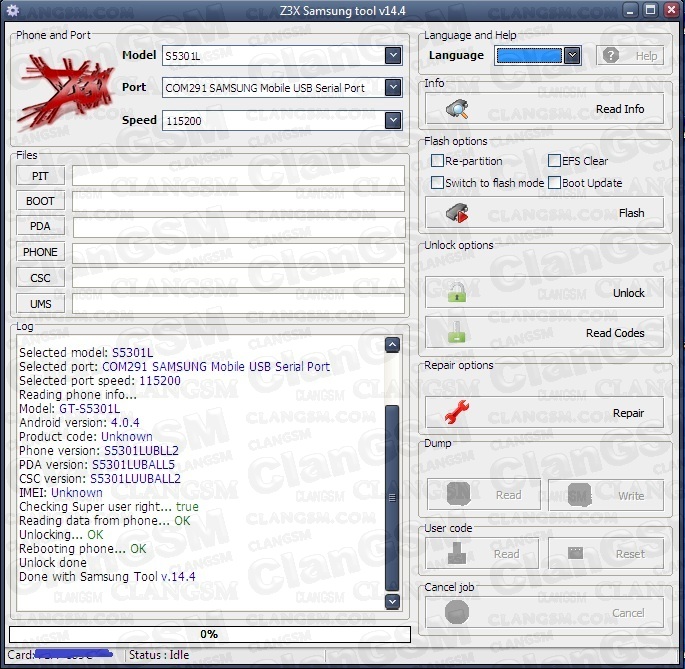Click the User code Reset icon
Screen dimensions: 685x669
[x=575, y=553]
